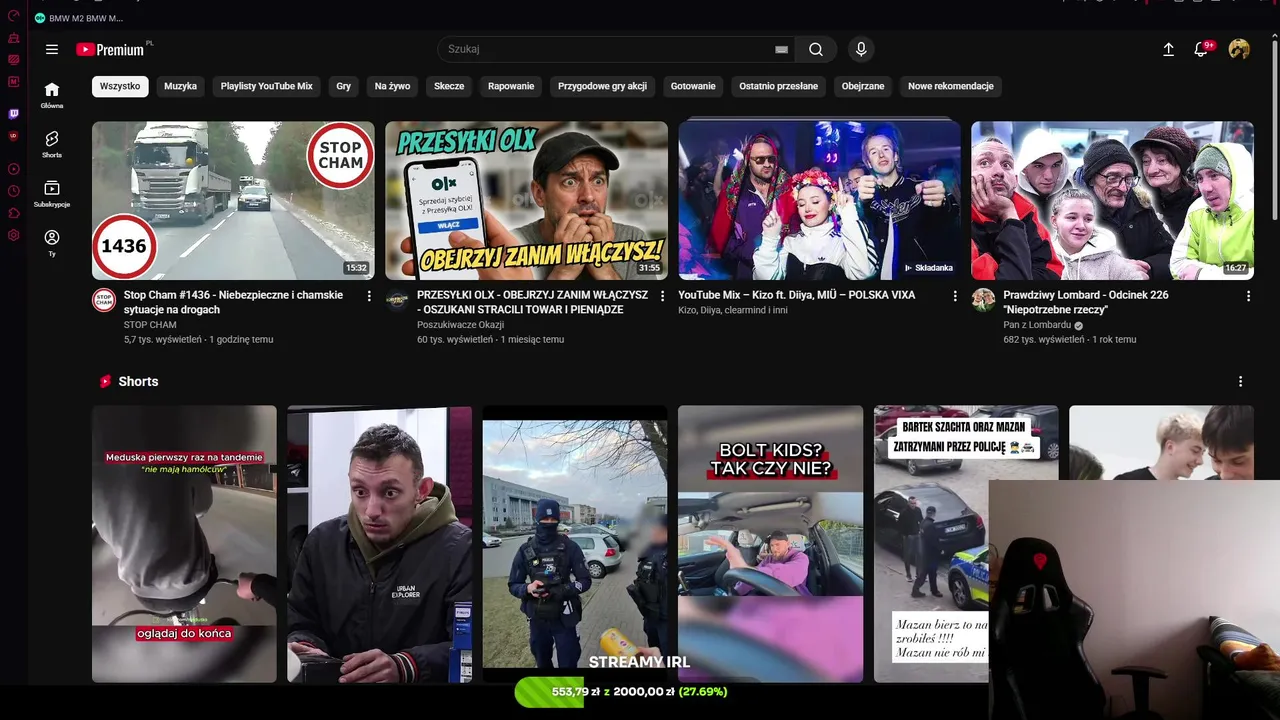1280x720 pixels.
Task: Open the Ty (You) page in sidebar
Action: (52, 243)
